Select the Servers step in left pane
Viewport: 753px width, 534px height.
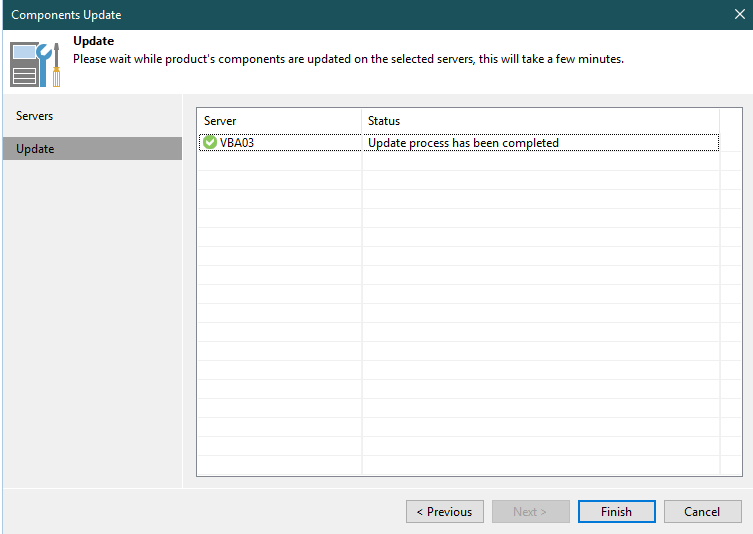35,116
